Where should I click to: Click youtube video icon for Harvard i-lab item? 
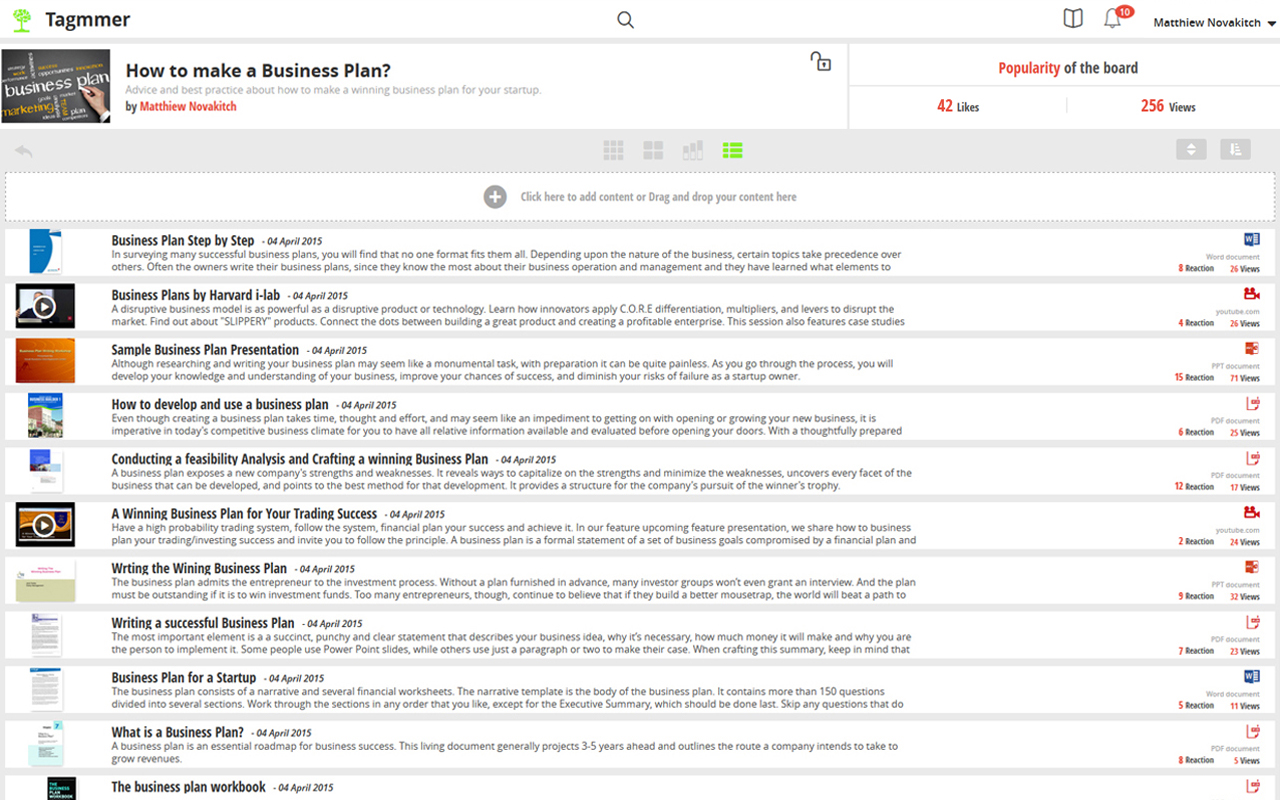pyautogui.click(x=1251, y=294)
